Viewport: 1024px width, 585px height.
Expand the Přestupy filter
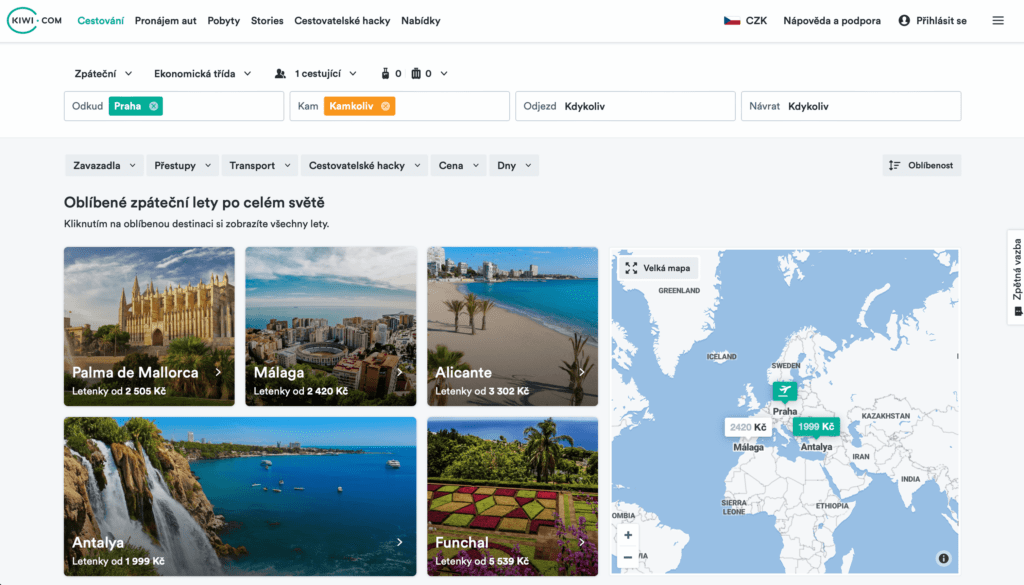(x=182, y=165)
